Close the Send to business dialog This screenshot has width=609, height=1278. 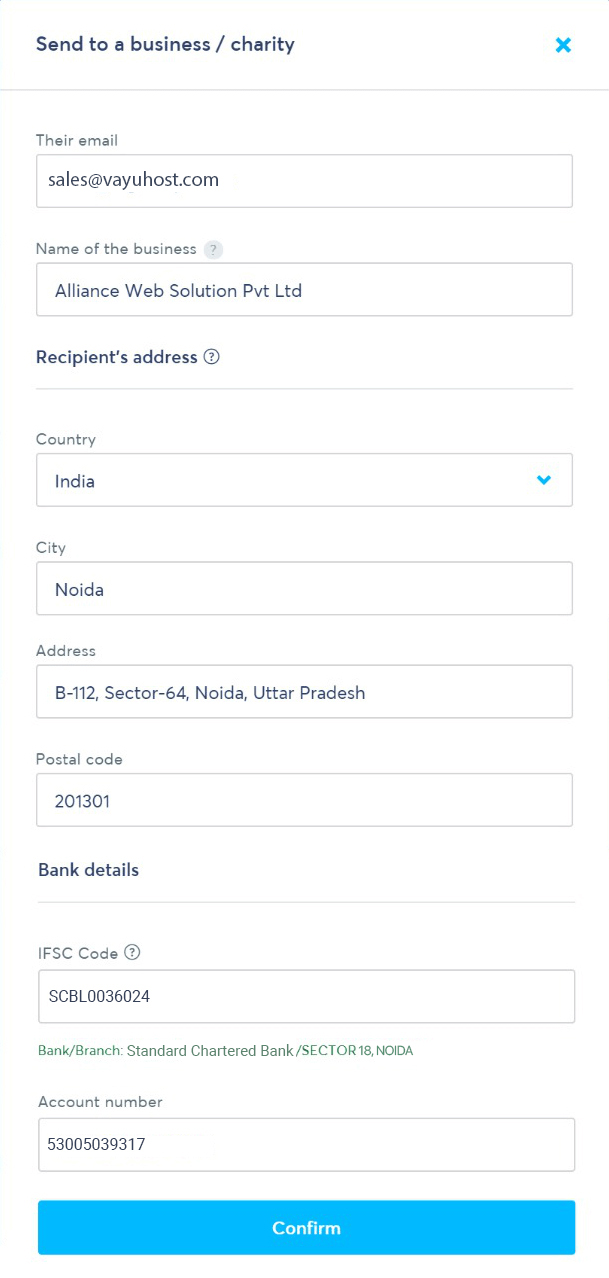[x=563, y=45]
